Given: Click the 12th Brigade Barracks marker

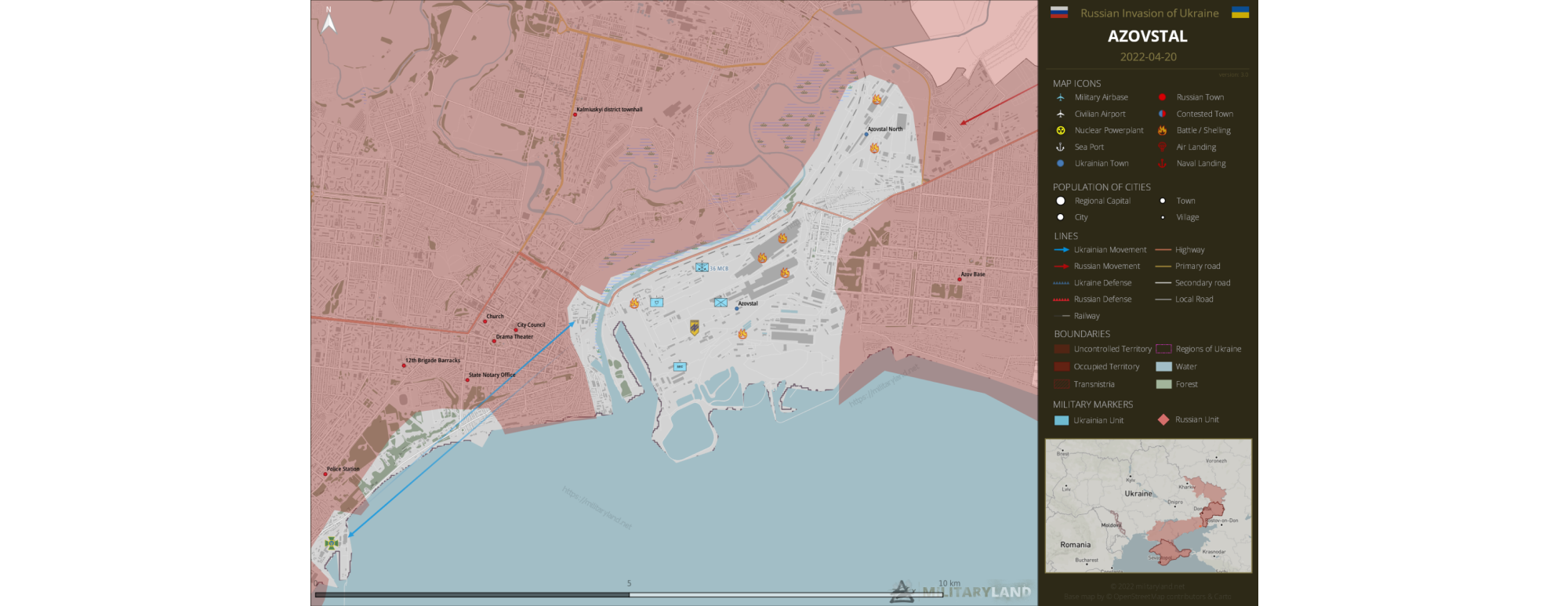Looking at the screenshot, I should point(404,365).
